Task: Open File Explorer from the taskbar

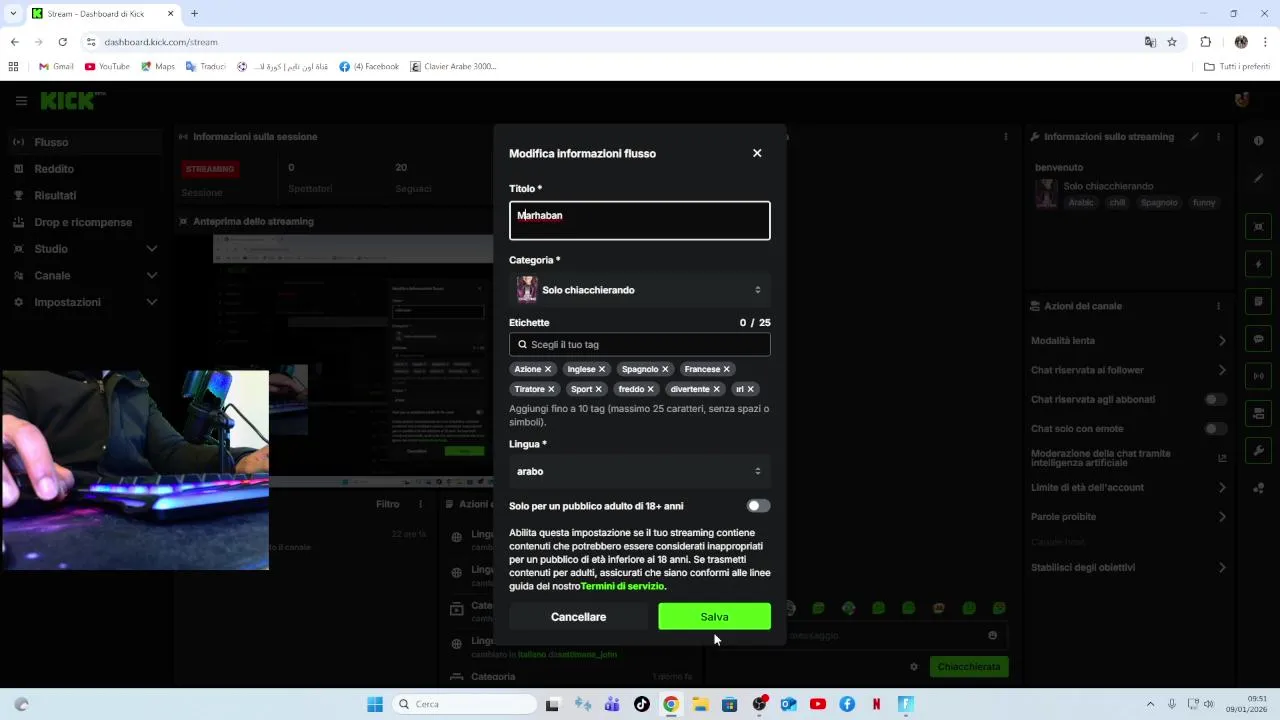Action: pyautogui.click(x=700, y=704)
